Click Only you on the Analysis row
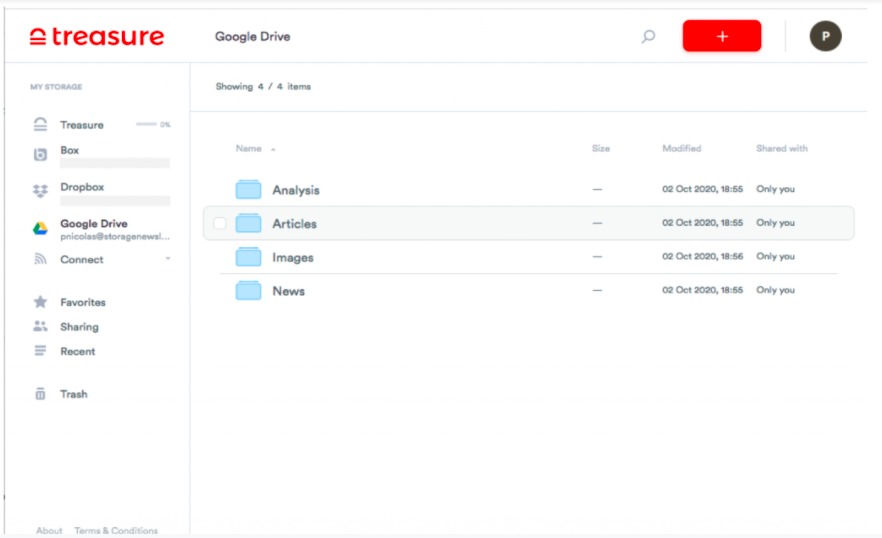This screenshot has width=882, height=538. [x=775, y=189]
